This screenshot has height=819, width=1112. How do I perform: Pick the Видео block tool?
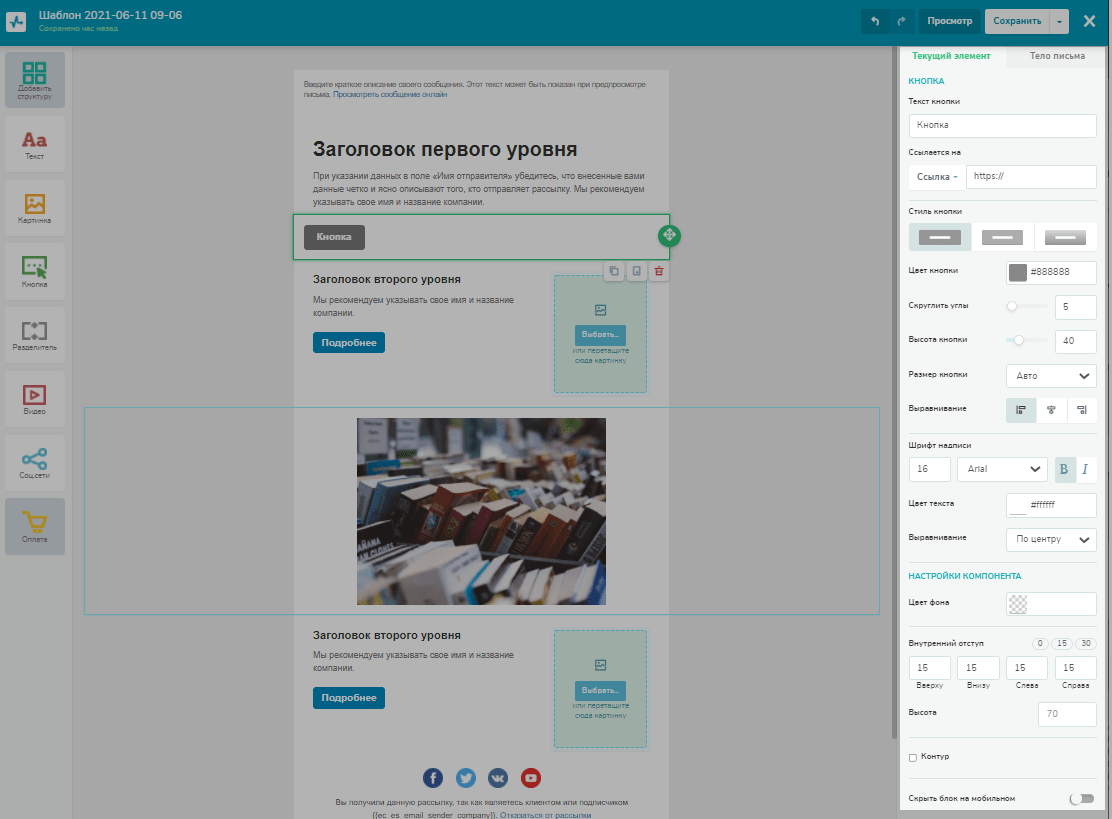click(35, 399)
